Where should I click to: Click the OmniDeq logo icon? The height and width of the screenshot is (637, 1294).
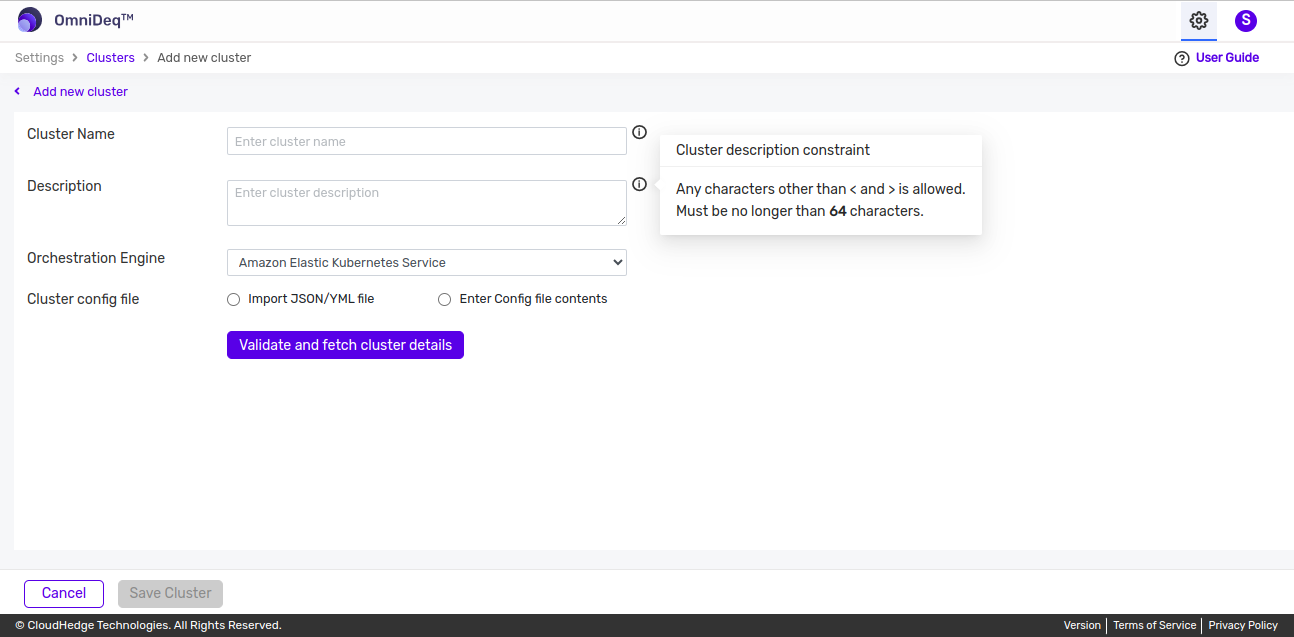pyautogui.click(x=30, y=20)
